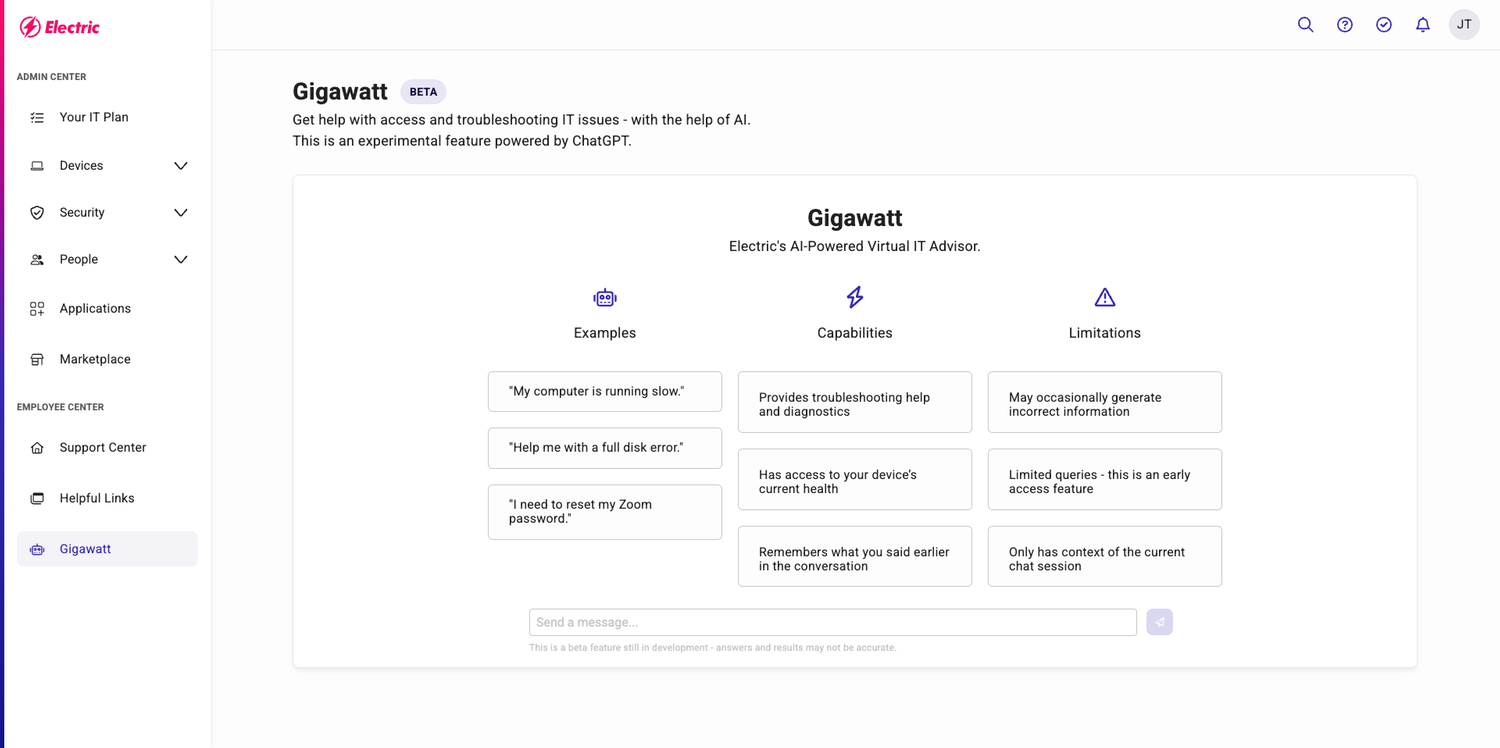Image resolution: width=1500 pixels, height=748 pixels.
Task: Click the lightning icon above Capabilities
Action: 854,297
